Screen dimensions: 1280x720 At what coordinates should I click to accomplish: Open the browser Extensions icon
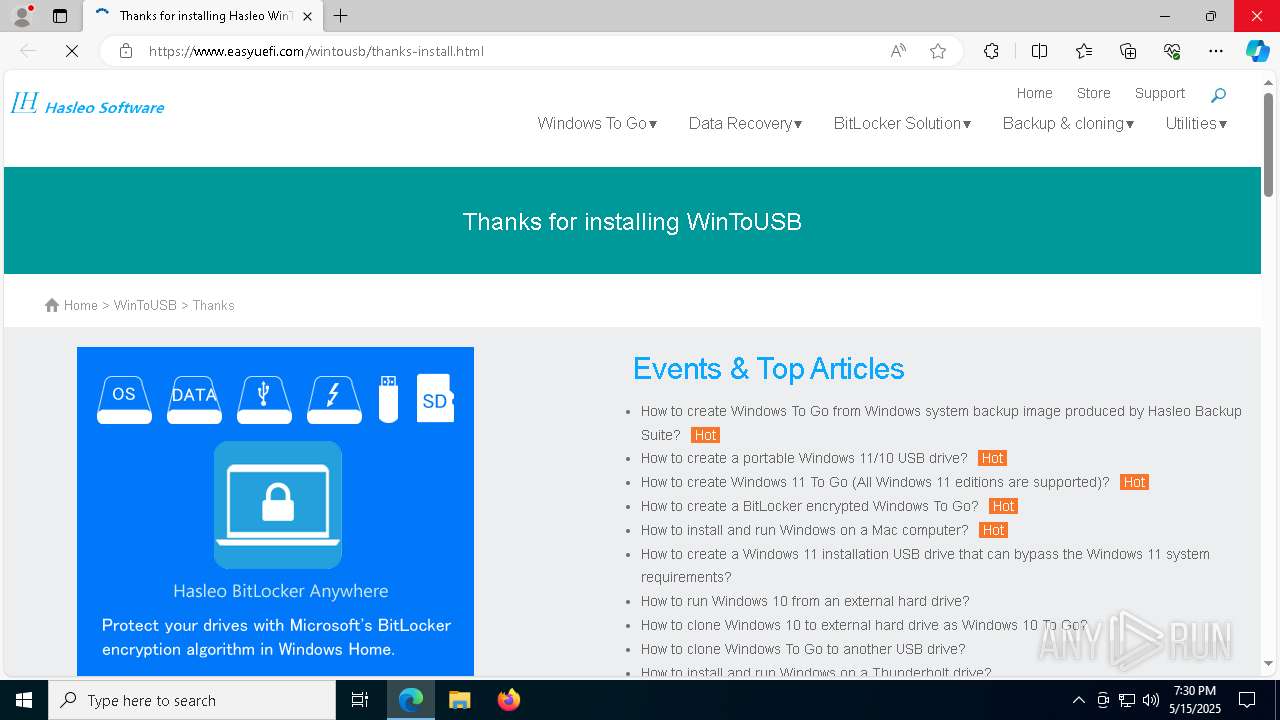(x=991, y=51)
